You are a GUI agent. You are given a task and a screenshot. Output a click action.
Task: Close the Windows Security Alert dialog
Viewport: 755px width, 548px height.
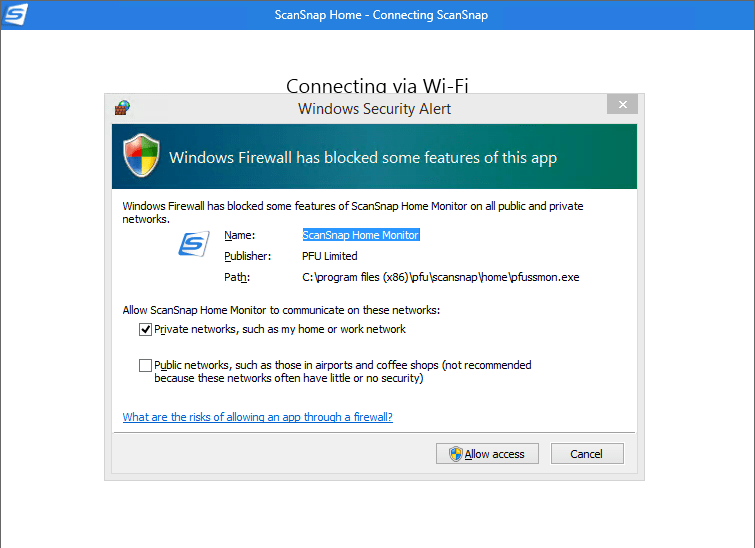(x=622, y=105)
